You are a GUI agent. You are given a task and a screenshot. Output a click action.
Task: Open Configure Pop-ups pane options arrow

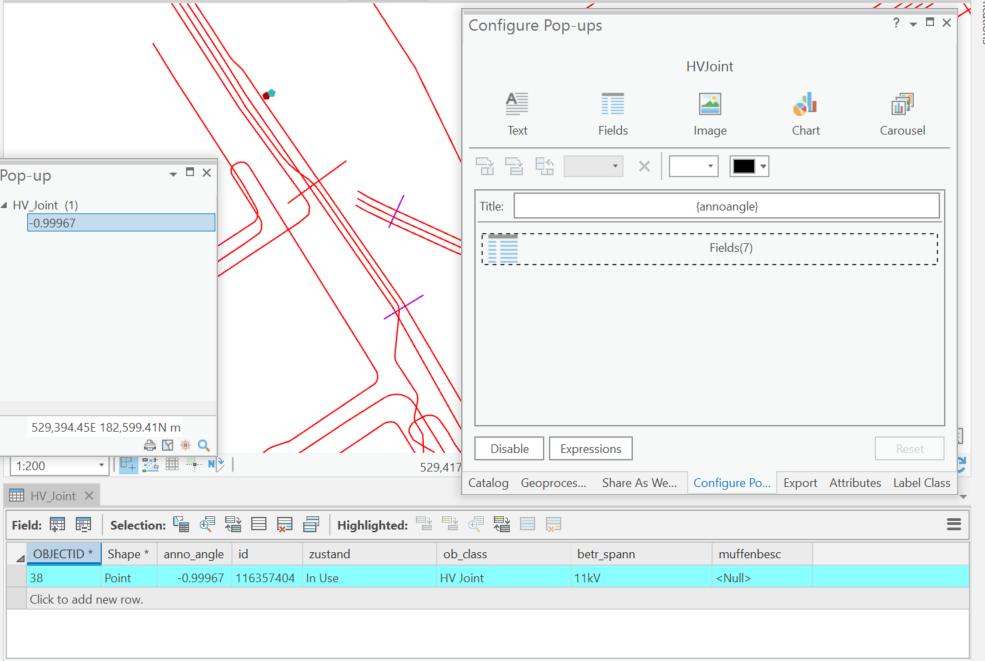click(x=913, y=23)
